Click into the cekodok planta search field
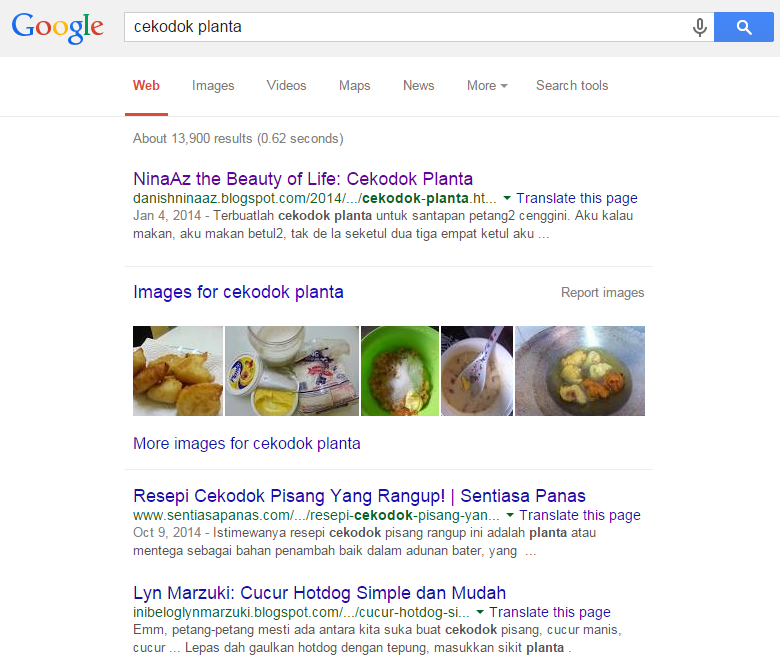The height and width of the screenshot is (657, 780). pyautogui.click(x=408, y=27)
